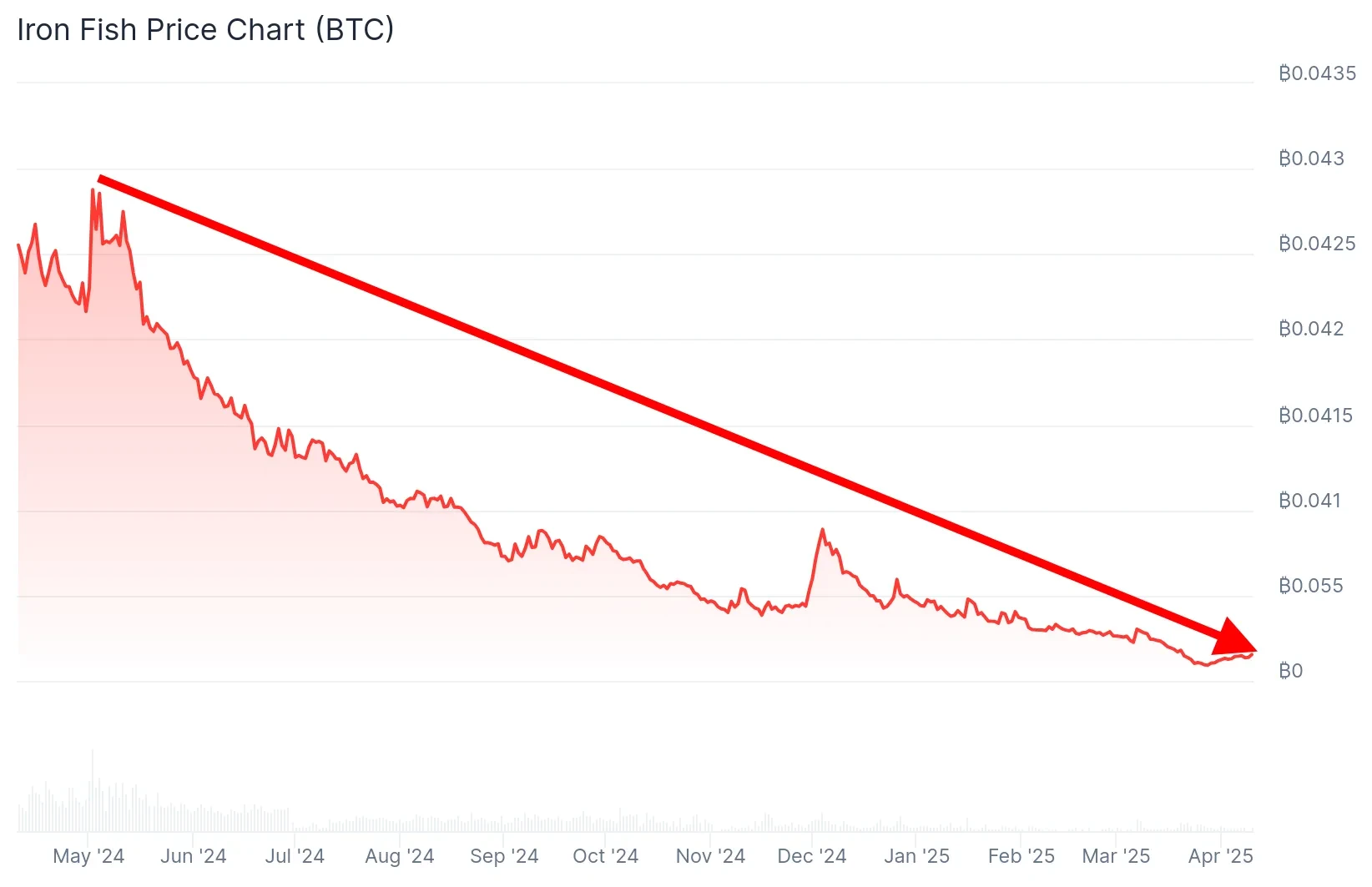Click the Apr '25 axis label
1372x887 pixels.
[x=1221, y=856]
